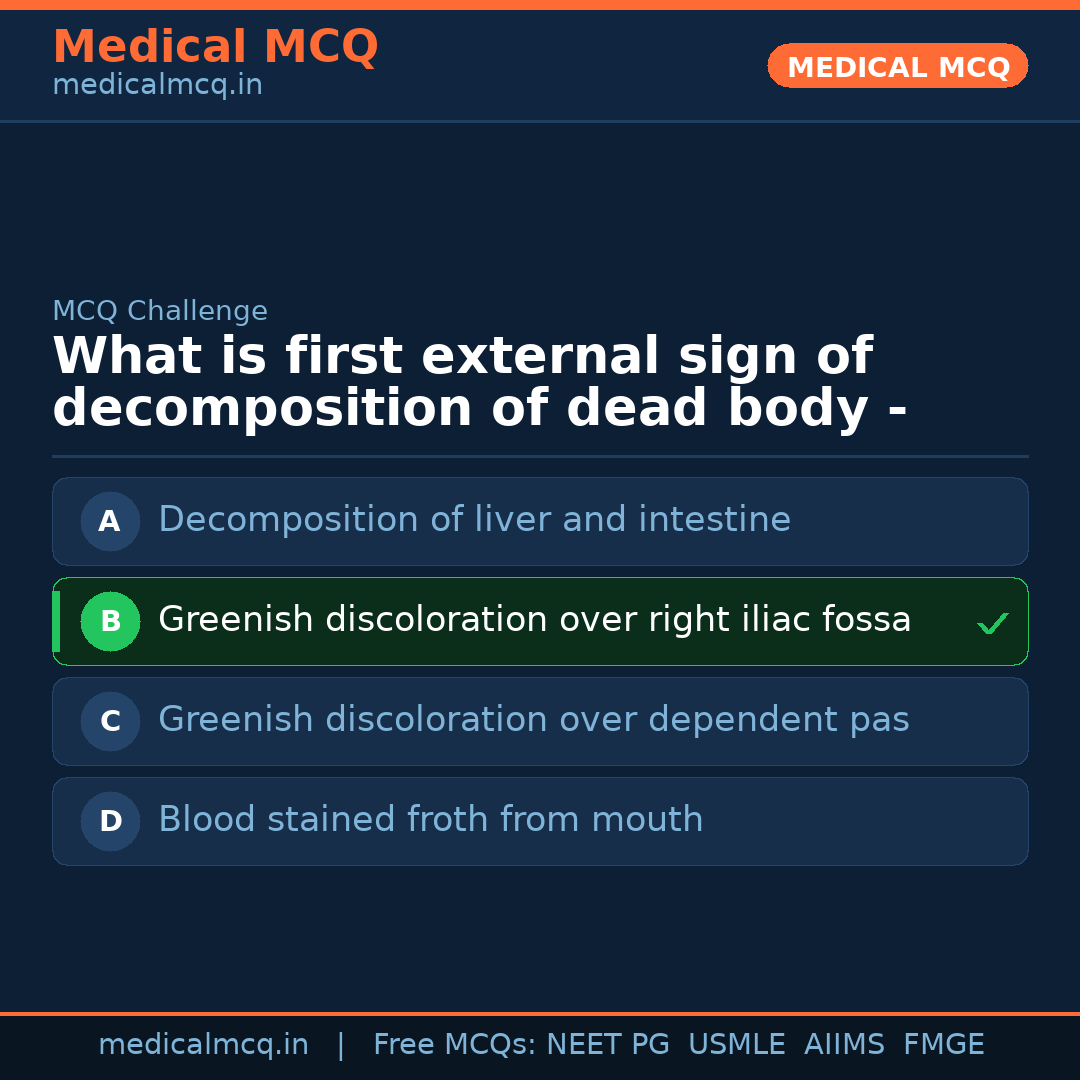The height and width of the screenshot is (1080, 1080).
Task: Choose "Blood stained froth from mouth" text
Action: pyautogui.click(x=430, y=820)
